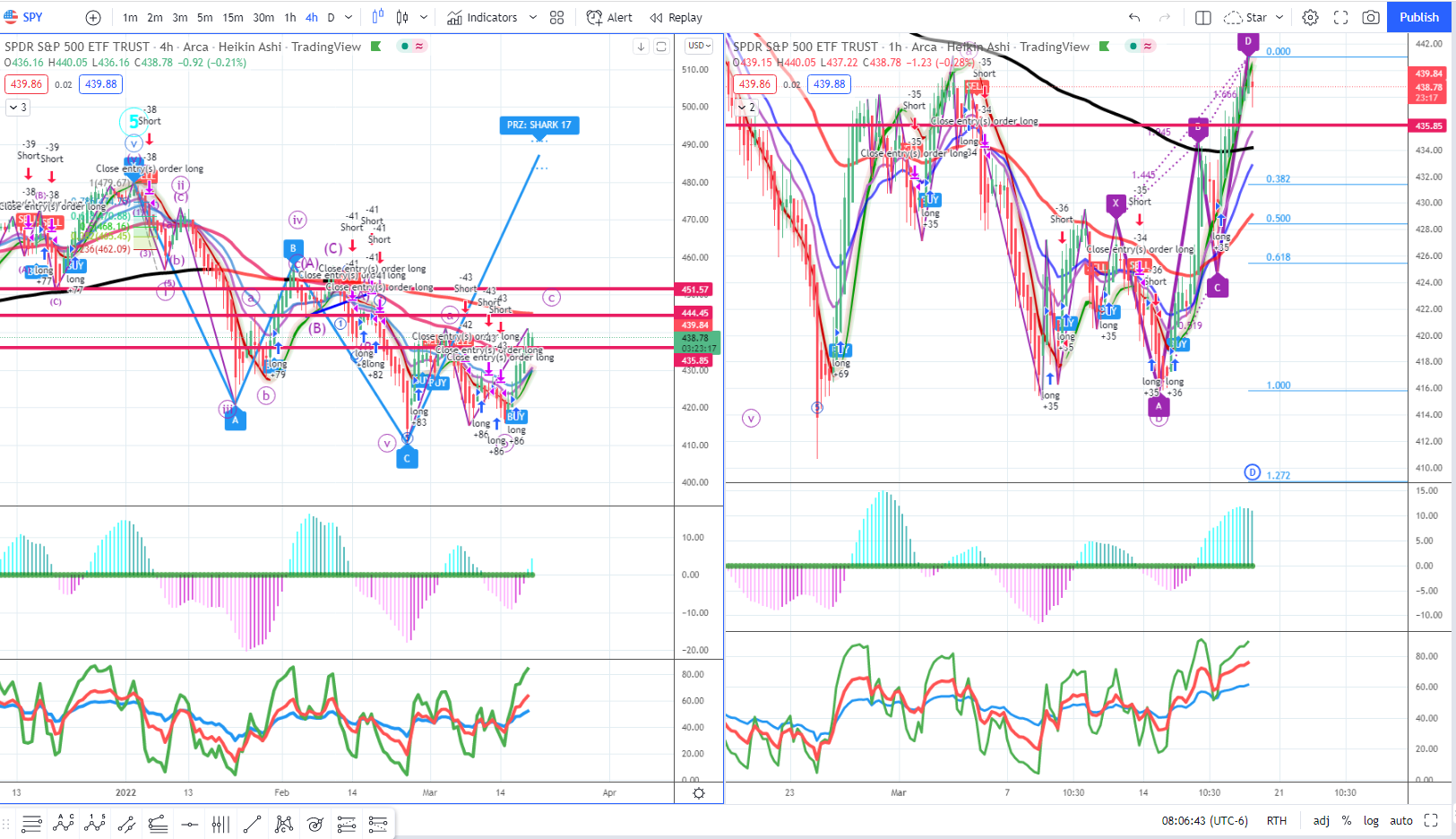Image resolution: width=1456 pixels, height=839 pixels.
Task: Select the Fib spiral tool
Action: click(314, 823)
